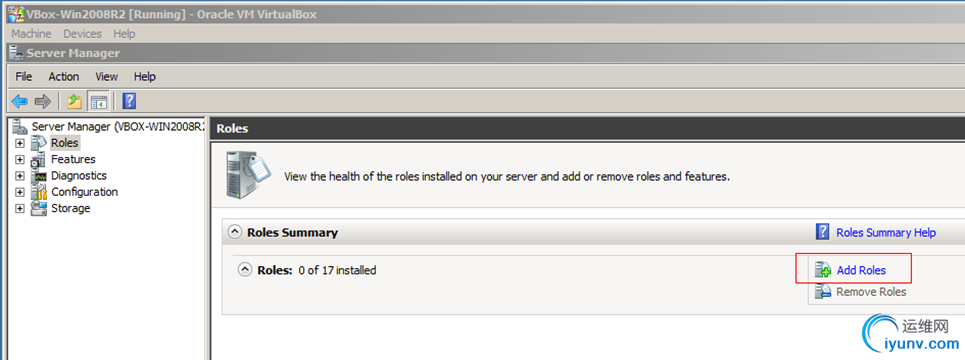Click the Up one level folder icon

click(74, 101)
